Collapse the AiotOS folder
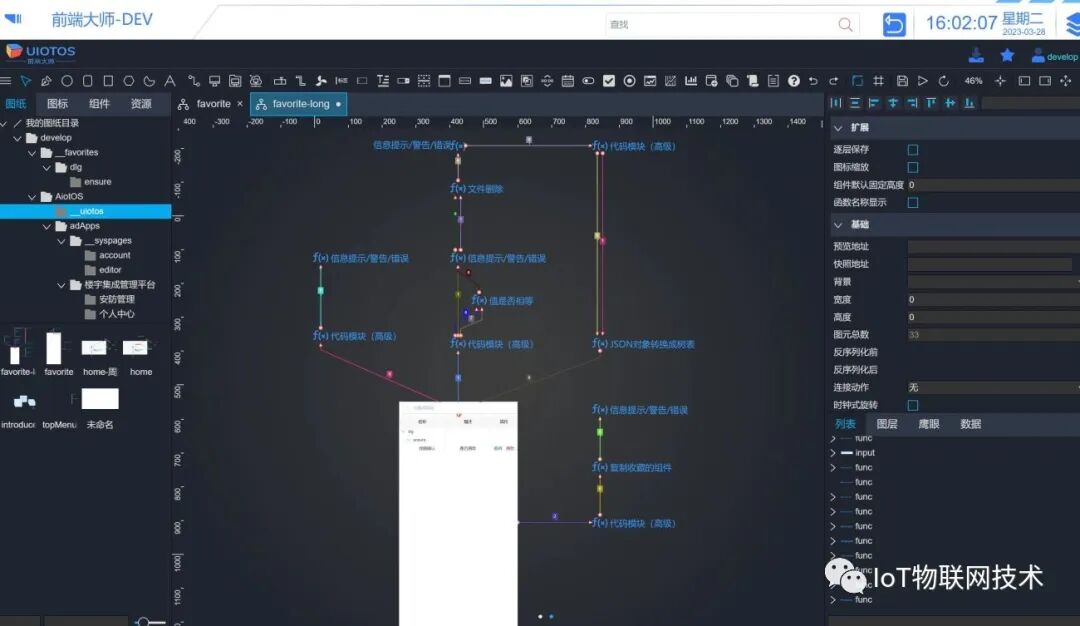The height and width of the screenshot is (626, 1080). (32, 197)
